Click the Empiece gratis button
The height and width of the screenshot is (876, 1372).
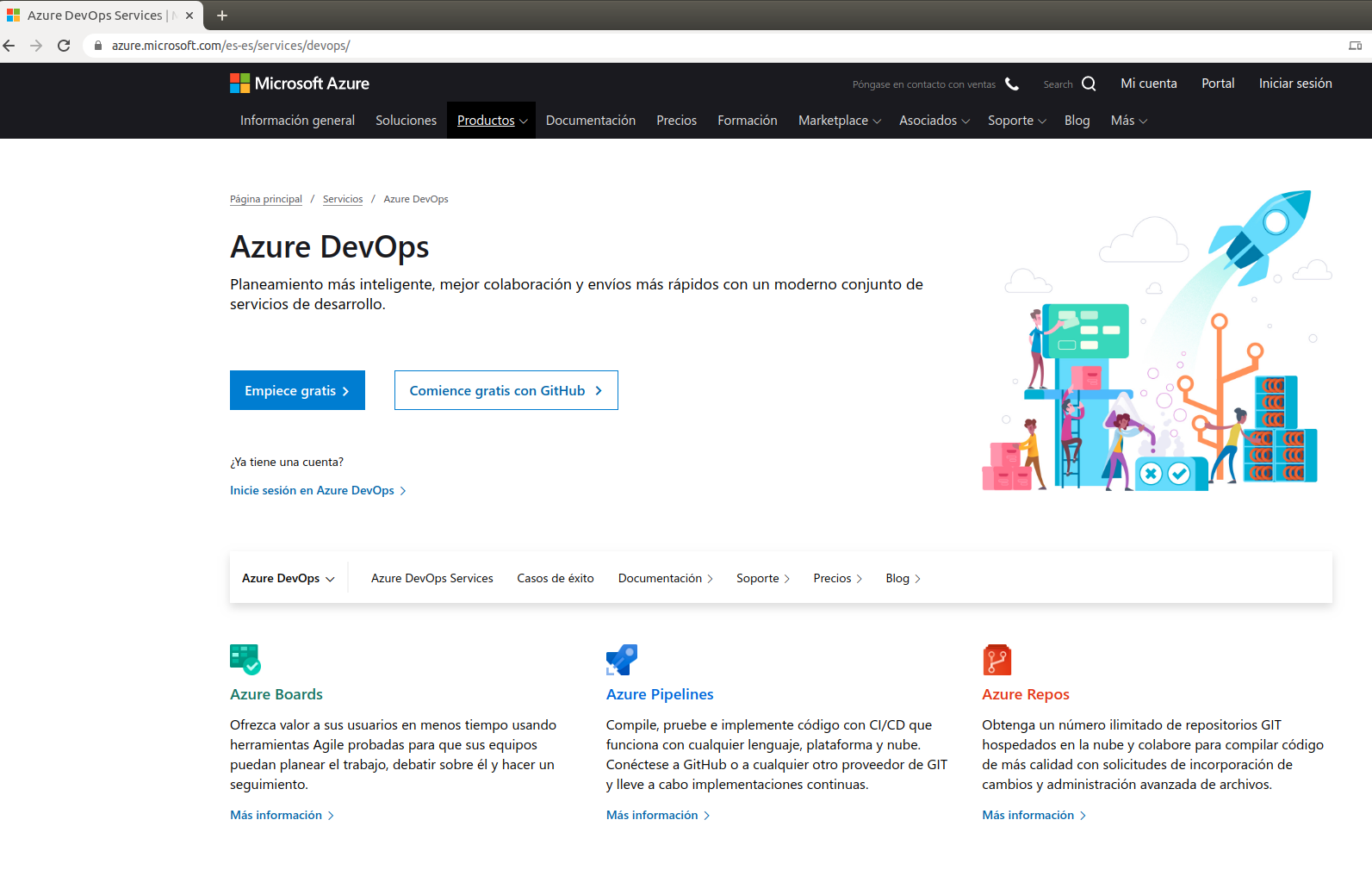(297, 390)
